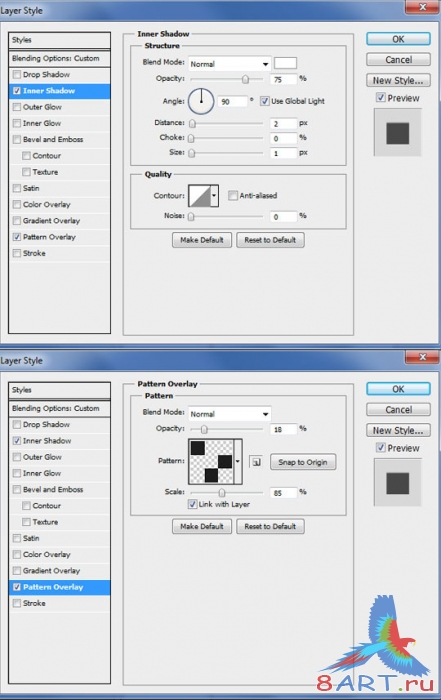Screen dimensions: 441x700
Task: Click the Inner Shadow preview thumbnail
Action: [x=397, y=133]
